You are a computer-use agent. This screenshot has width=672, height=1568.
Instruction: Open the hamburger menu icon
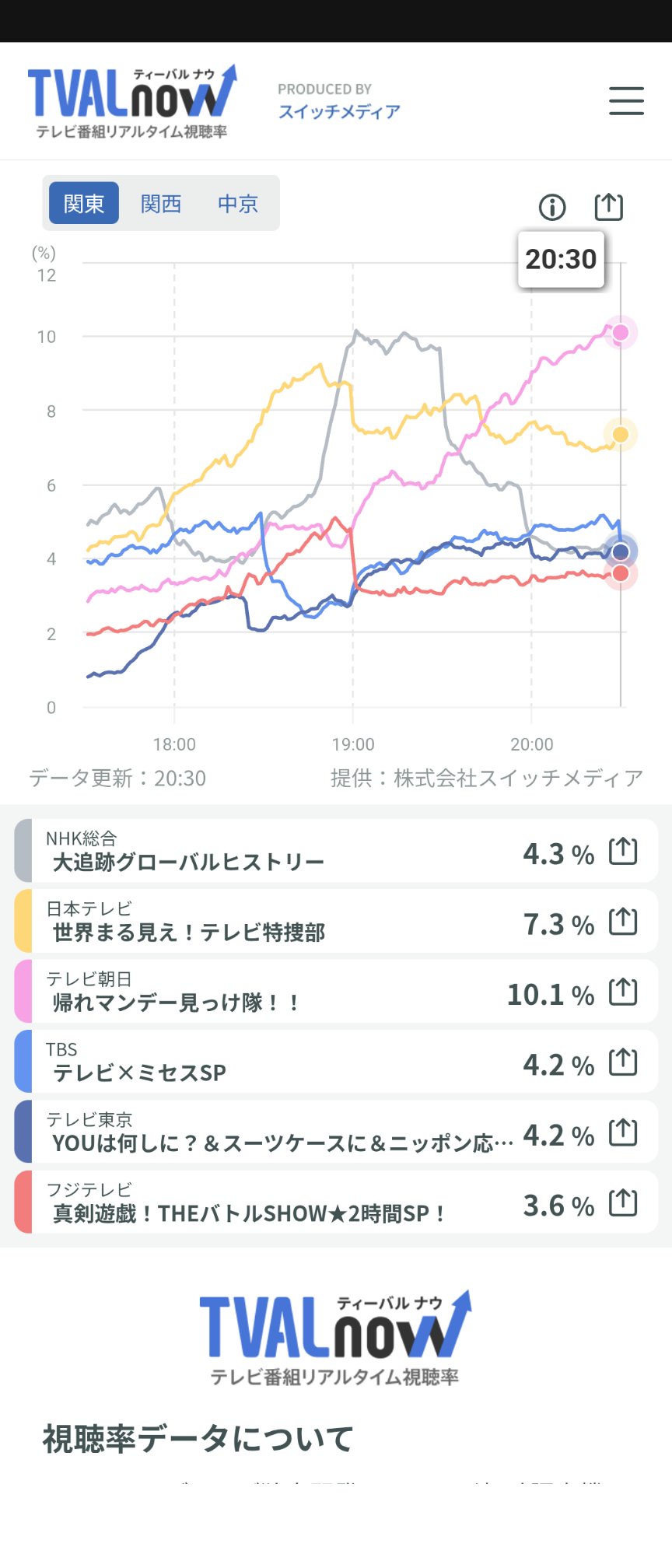coord(626,101)
